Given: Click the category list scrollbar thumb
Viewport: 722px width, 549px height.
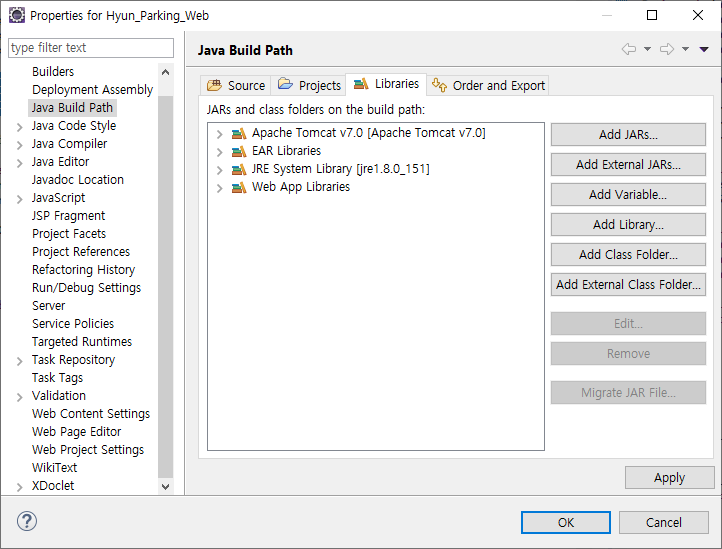Looking at the screenshot, I should pyautogui.click(x=165, y=286).
